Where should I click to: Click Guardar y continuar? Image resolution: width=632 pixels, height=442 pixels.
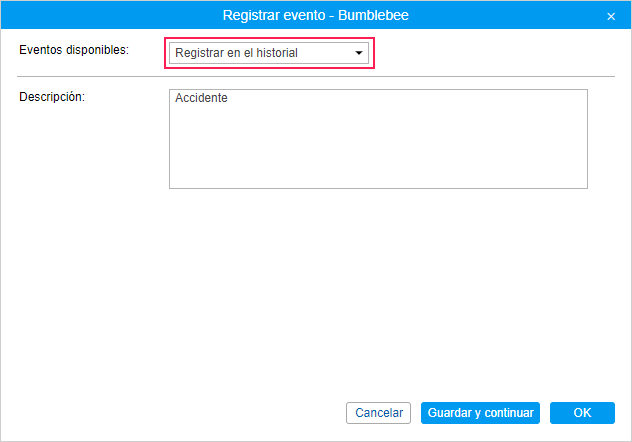[x=480, y=413]
